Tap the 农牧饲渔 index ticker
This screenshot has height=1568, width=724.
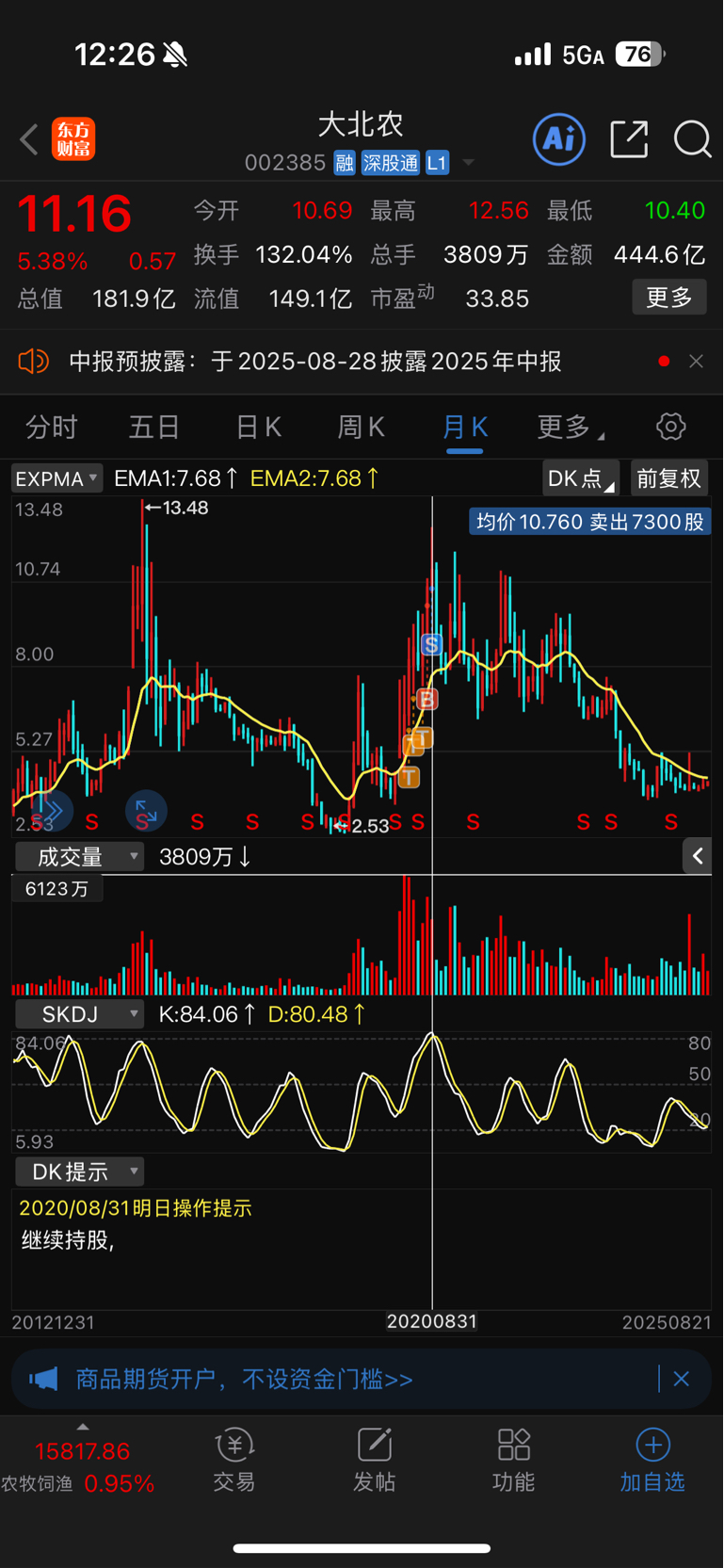tap(79, 1467)
